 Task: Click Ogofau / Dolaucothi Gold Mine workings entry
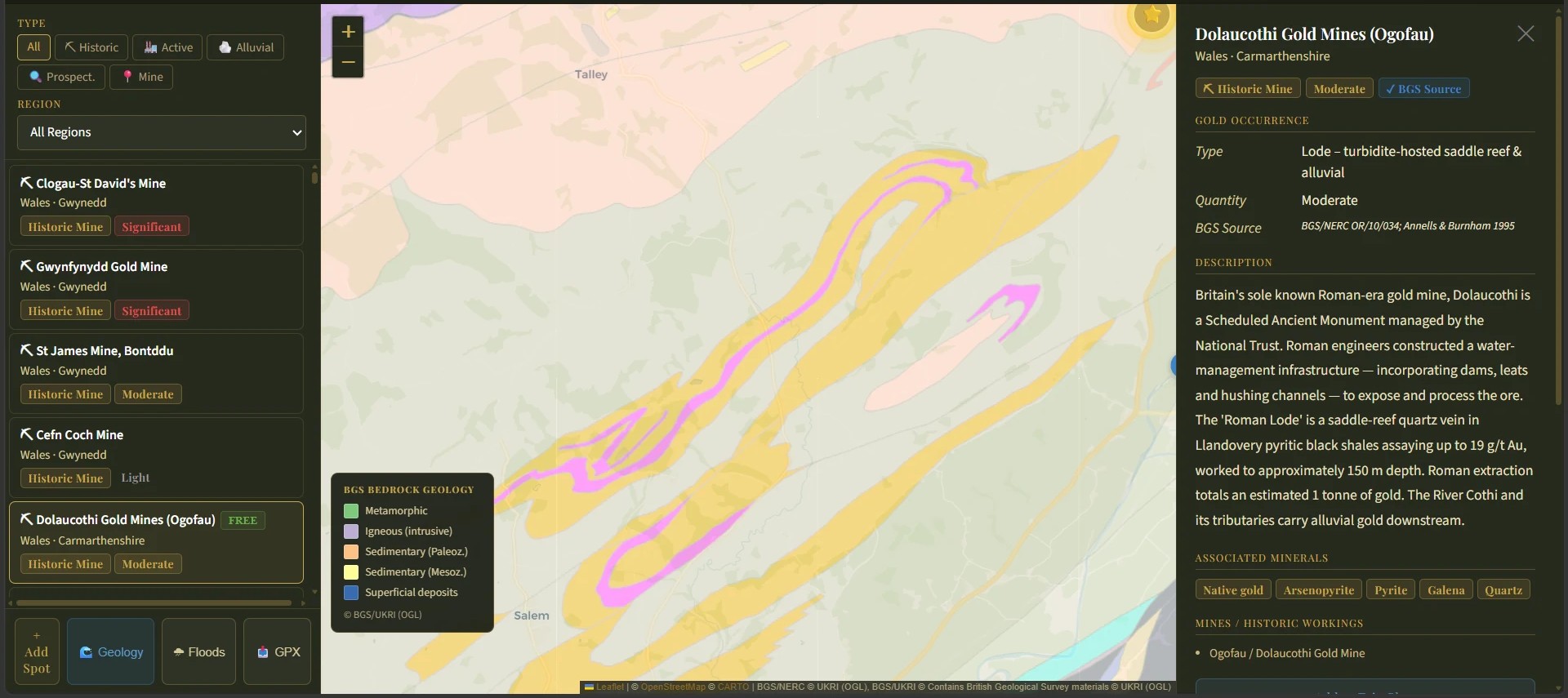pos(1287,653)
